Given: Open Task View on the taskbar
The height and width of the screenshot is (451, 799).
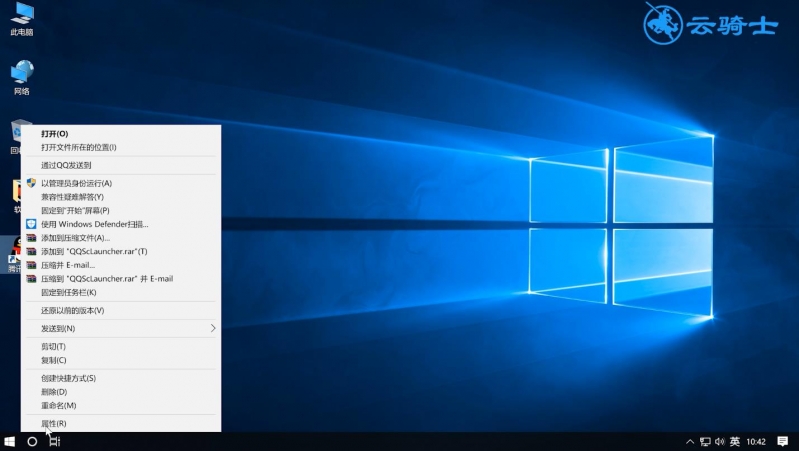Looking at the screenshot, I should tap(55, 441).
